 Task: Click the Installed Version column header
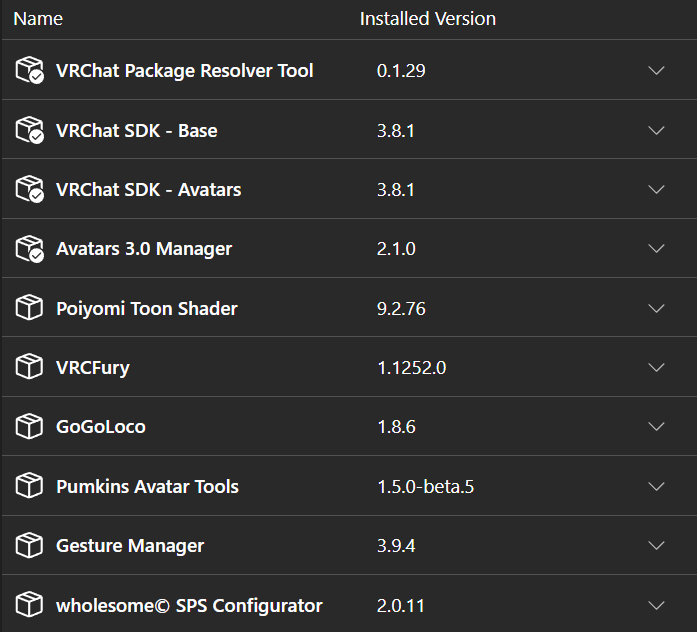click(427, 18)
